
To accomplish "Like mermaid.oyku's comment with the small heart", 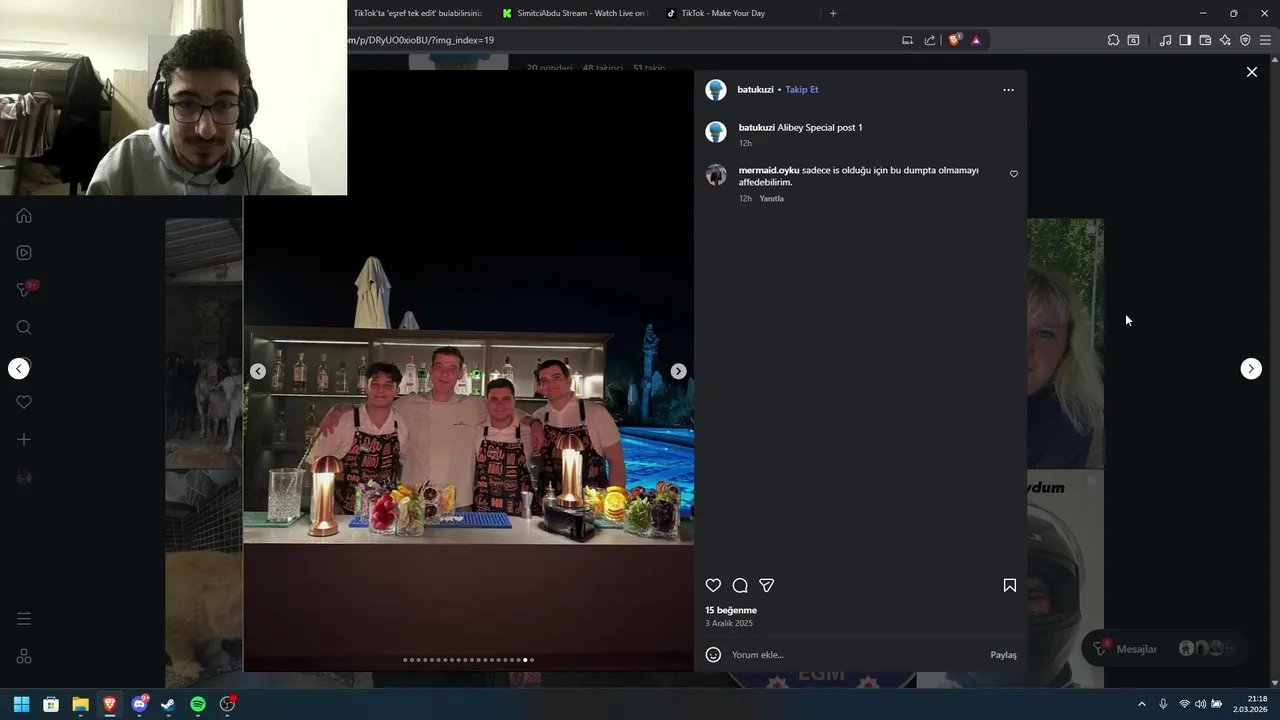I will [x=1014, y=174].
